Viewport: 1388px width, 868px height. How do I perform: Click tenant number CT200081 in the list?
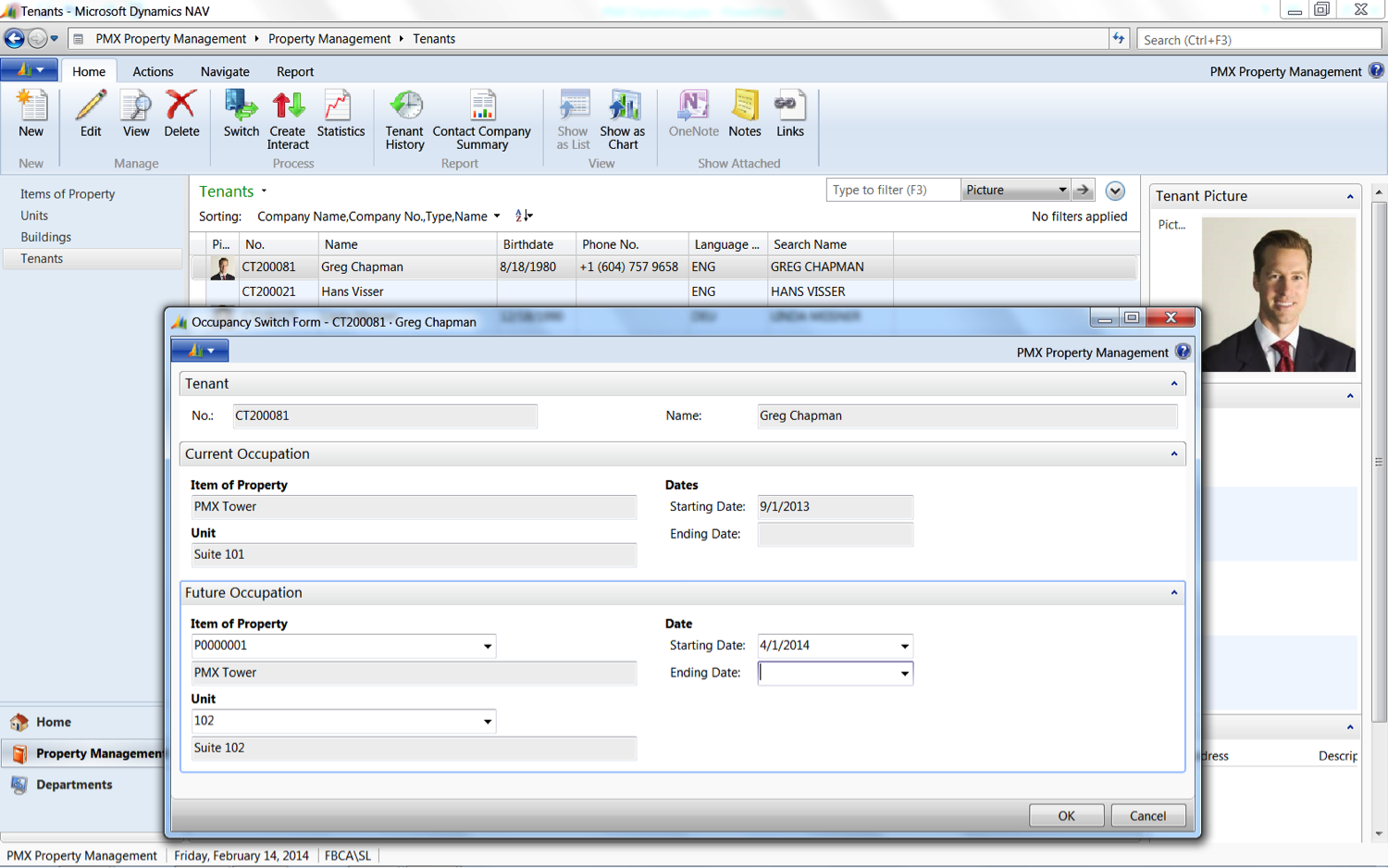click(269, 267)
